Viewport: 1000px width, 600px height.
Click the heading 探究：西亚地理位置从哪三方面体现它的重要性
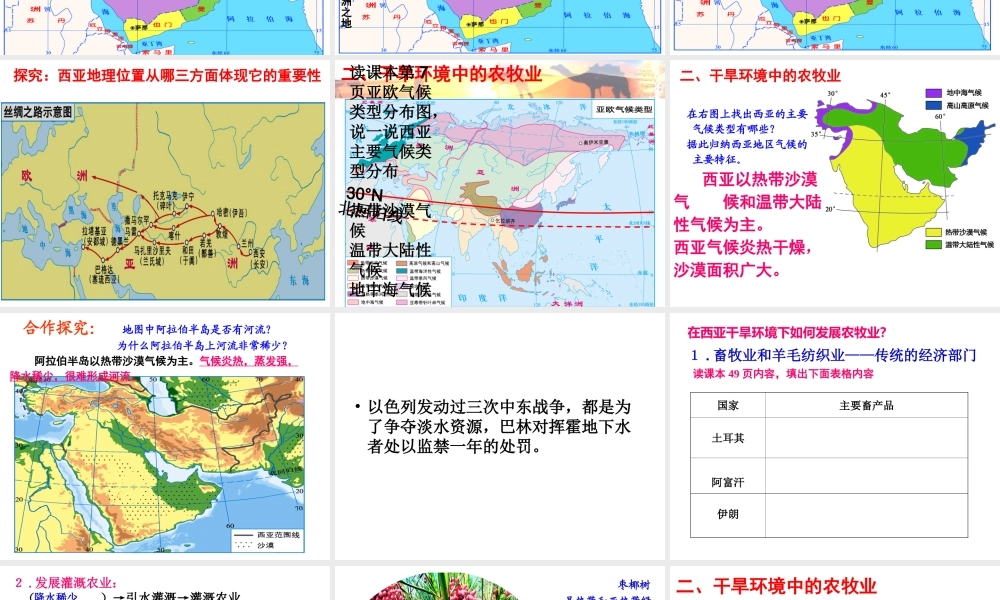pos(167,75)
